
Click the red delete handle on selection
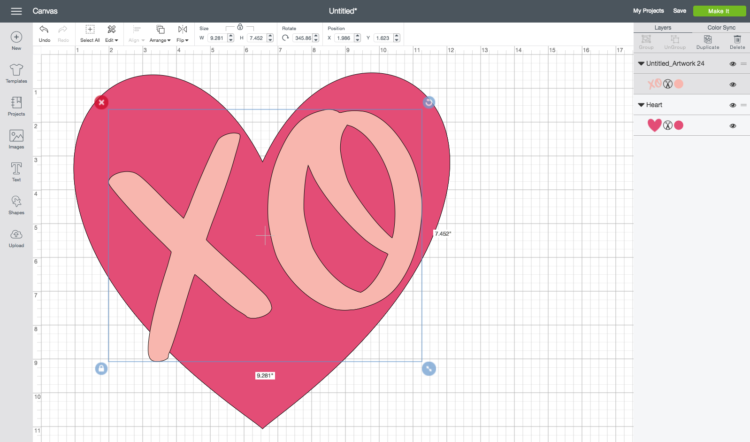101,102
